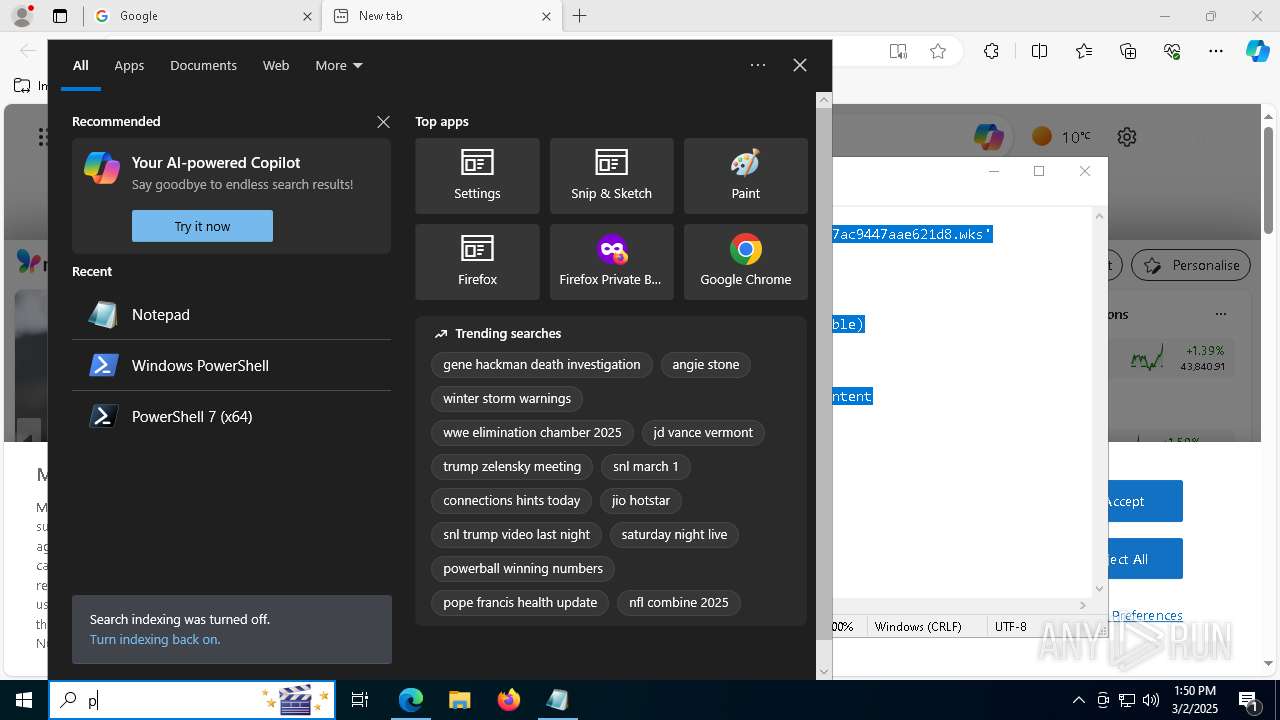Open search panel options ellipsis
This screenshot has width=1280, height=720.
758,65
